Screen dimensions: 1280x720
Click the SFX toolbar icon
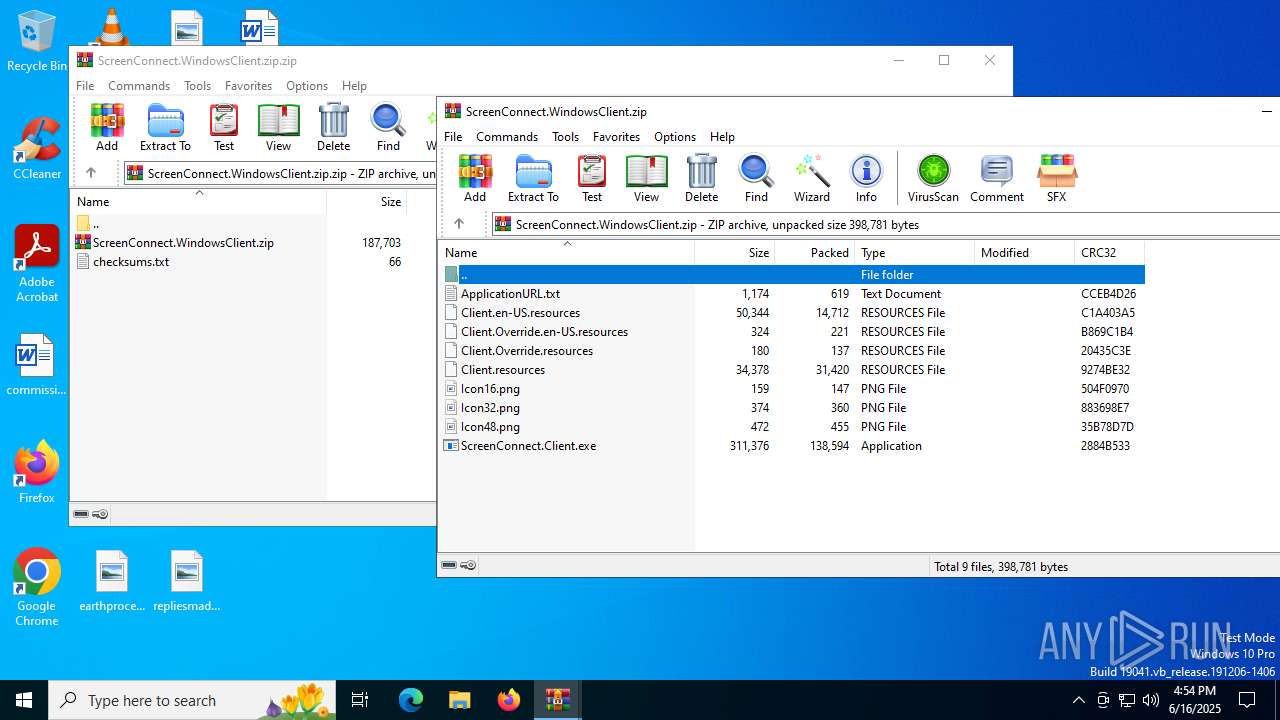point(1056,179)
